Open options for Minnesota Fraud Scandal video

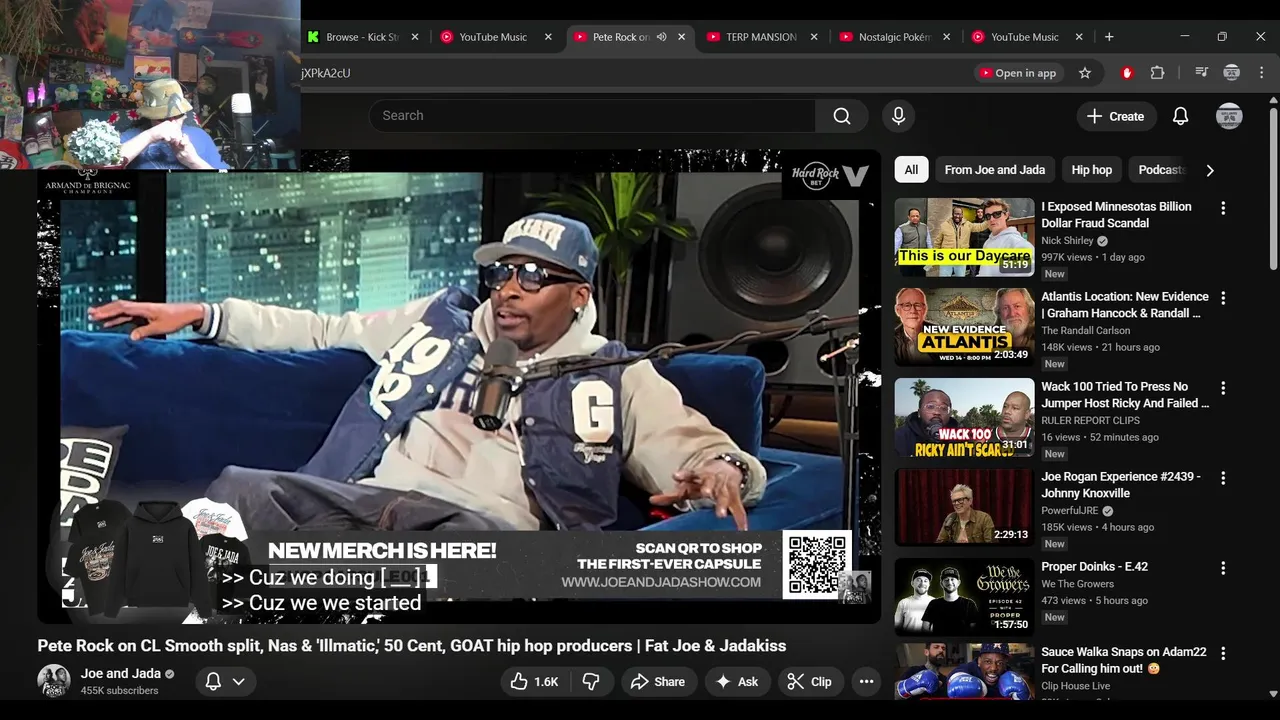pyautogui.click(x=1222, y=208)
